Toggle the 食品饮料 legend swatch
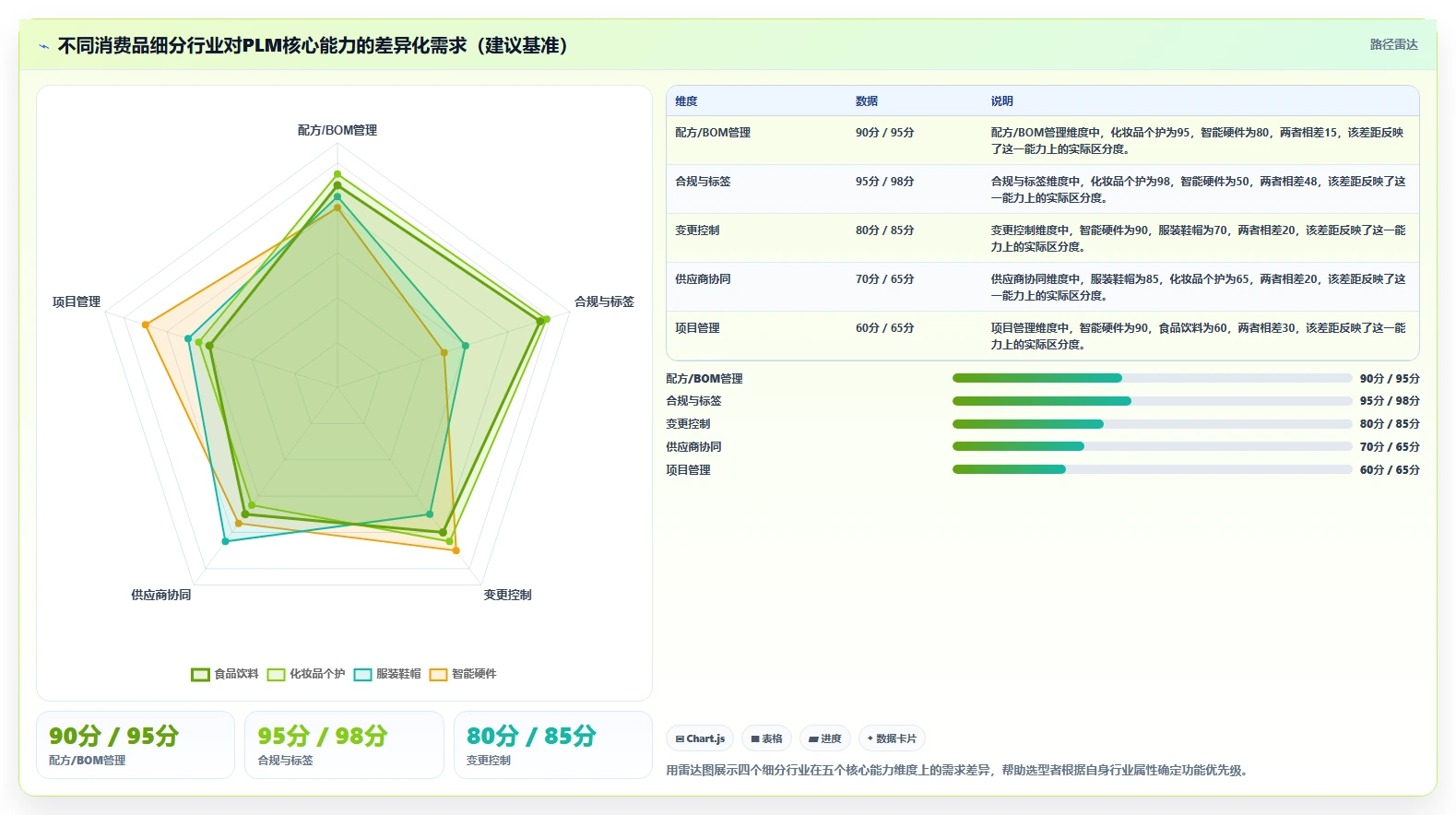Viewport: 1456px width, 815px height. pyautogui.click(x=200, y=675)
